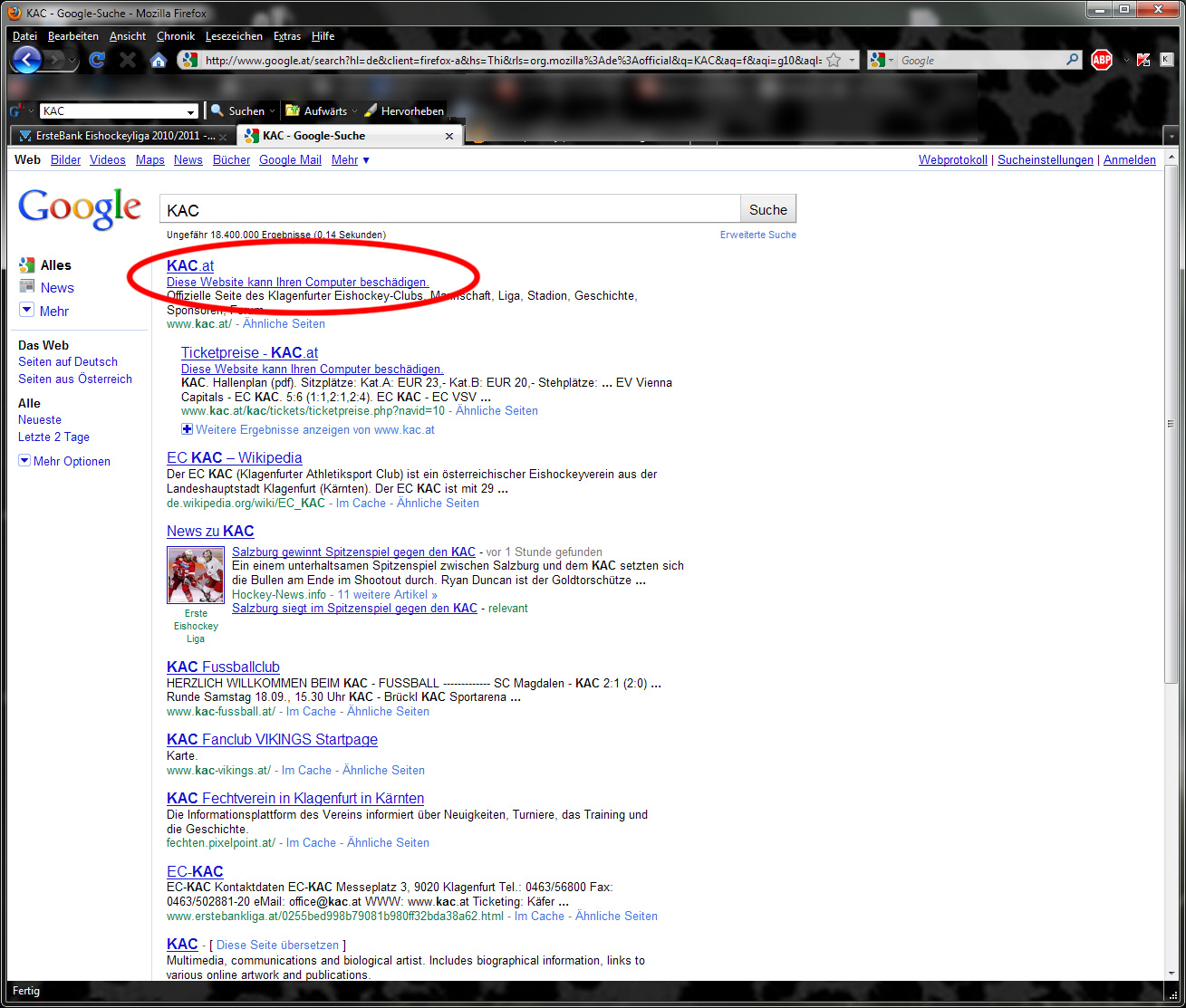This screenshot has width=1186, height=1008.
Task: Click the forward navigation arrow
Action: click(54, 61)
